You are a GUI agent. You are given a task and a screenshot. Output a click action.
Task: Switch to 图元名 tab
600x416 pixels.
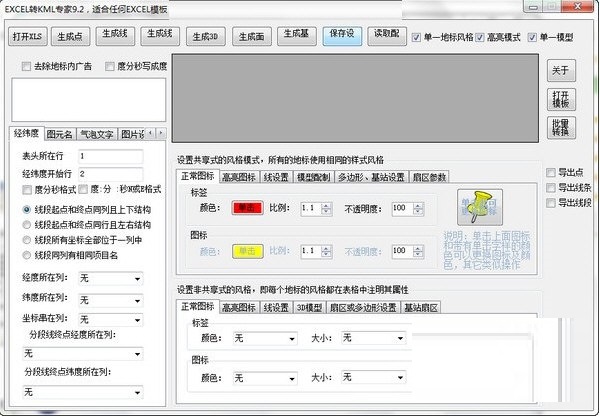coord(60,134)
